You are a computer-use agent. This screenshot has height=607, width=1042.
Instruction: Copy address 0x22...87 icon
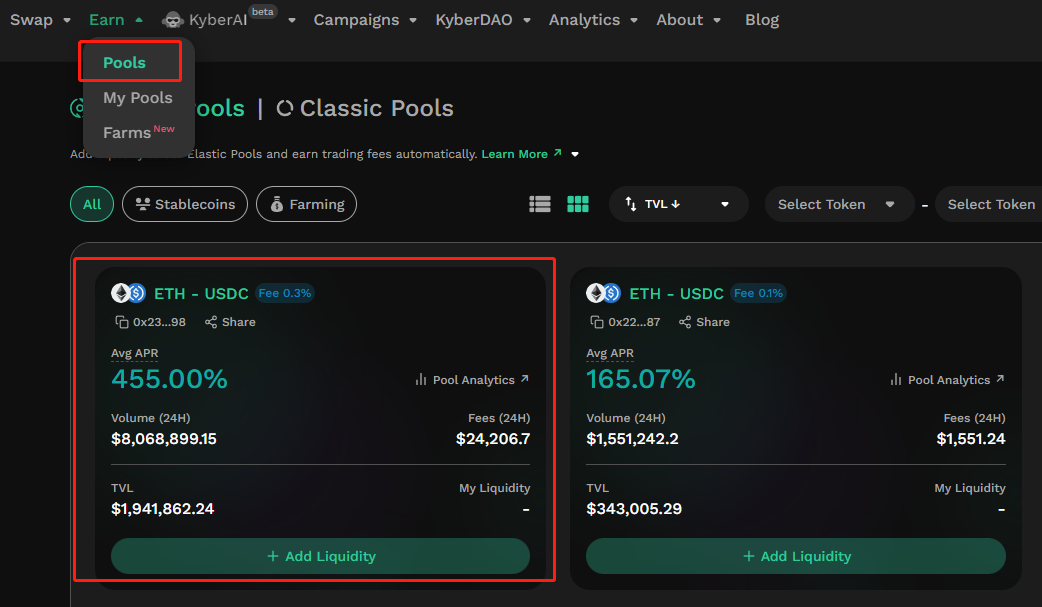click(597, 322)
